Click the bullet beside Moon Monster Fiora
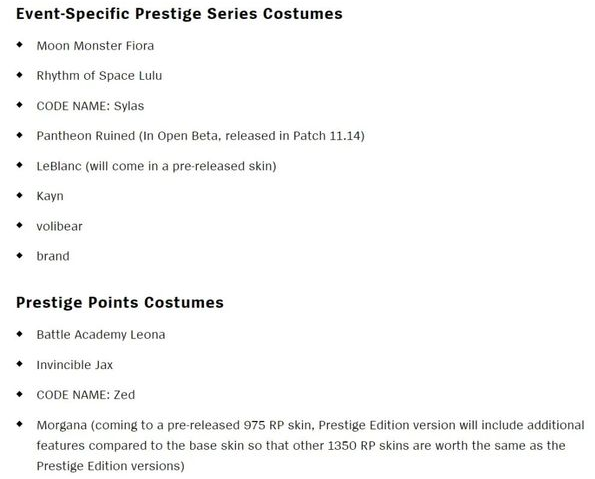This screenshot has width=595, height=479. point(20,45)
